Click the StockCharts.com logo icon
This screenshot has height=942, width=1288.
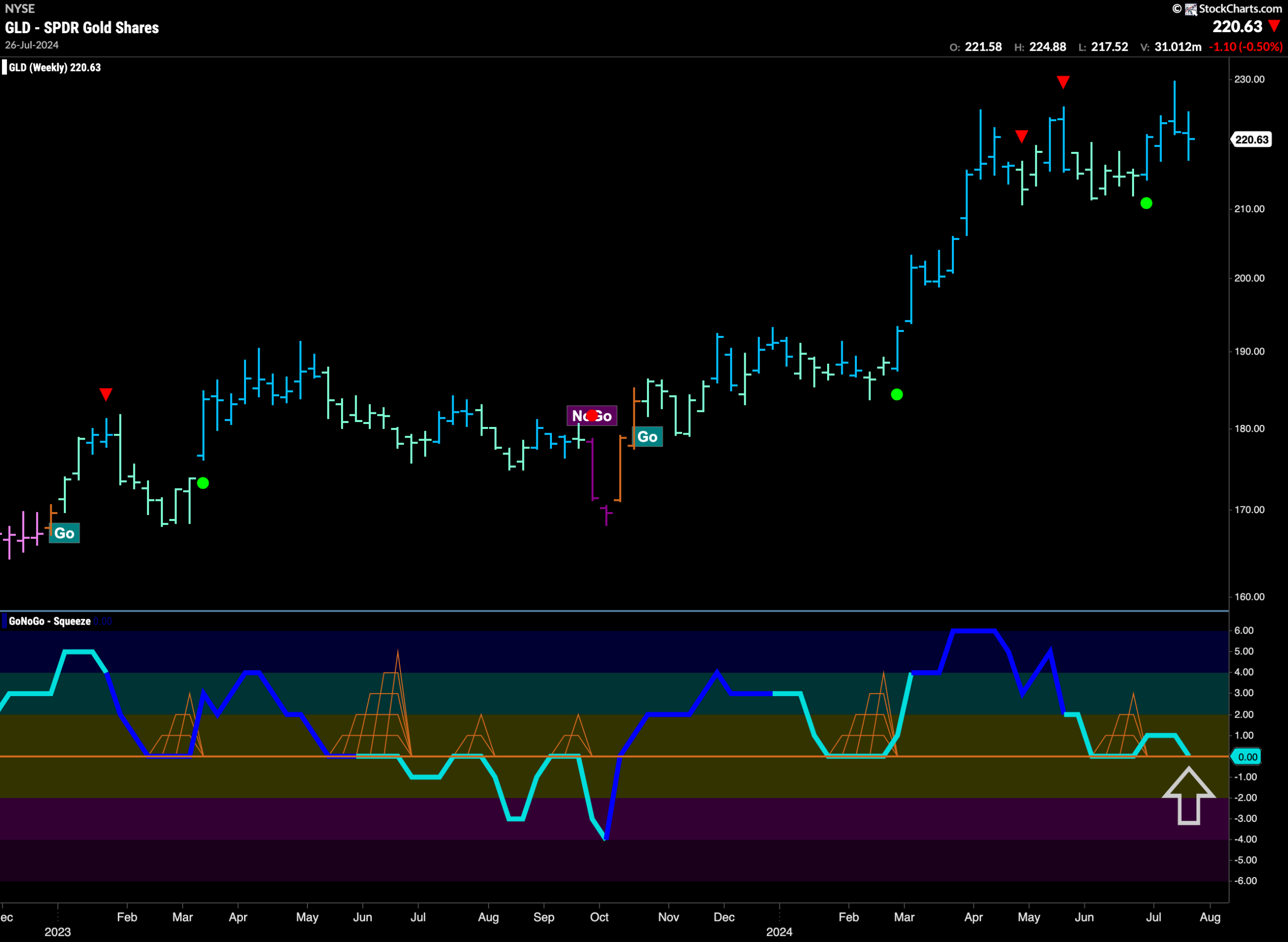pyautogui.click(x=1191, y=9)
